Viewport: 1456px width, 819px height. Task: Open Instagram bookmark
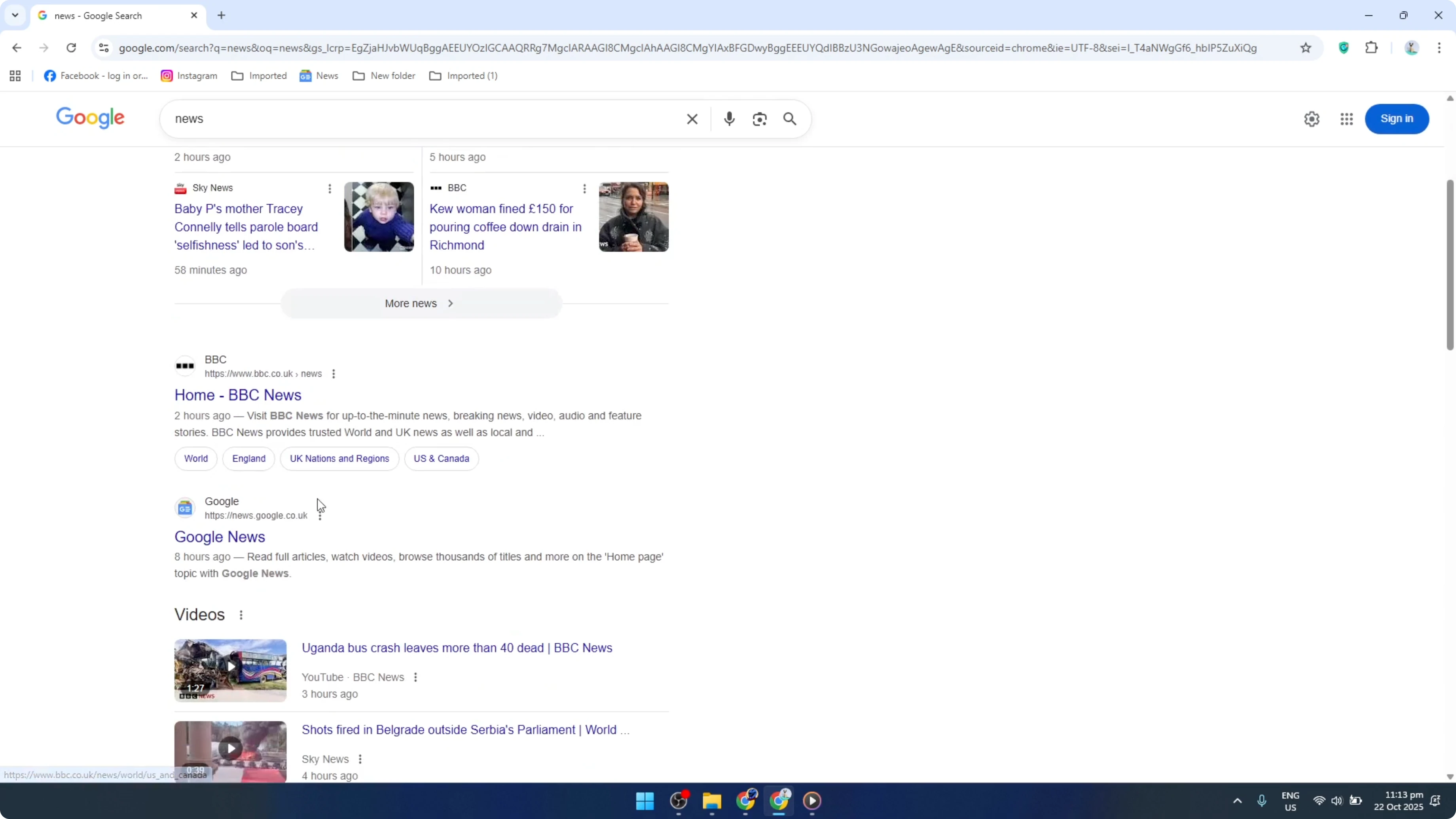click(190, 76)
